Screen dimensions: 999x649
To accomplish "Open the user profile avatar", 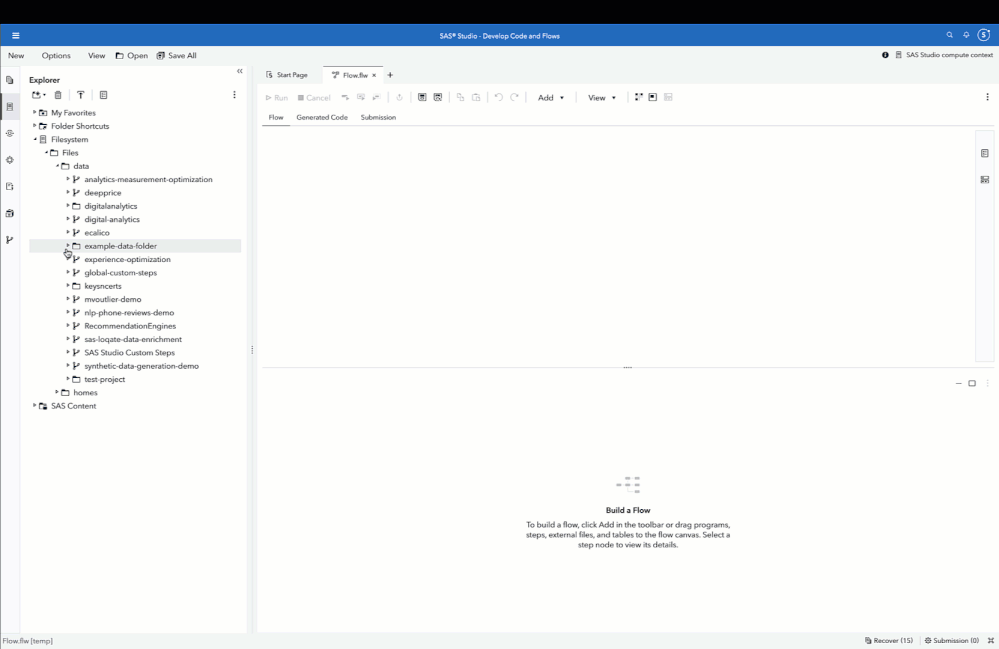I will [x=984, y=36].
